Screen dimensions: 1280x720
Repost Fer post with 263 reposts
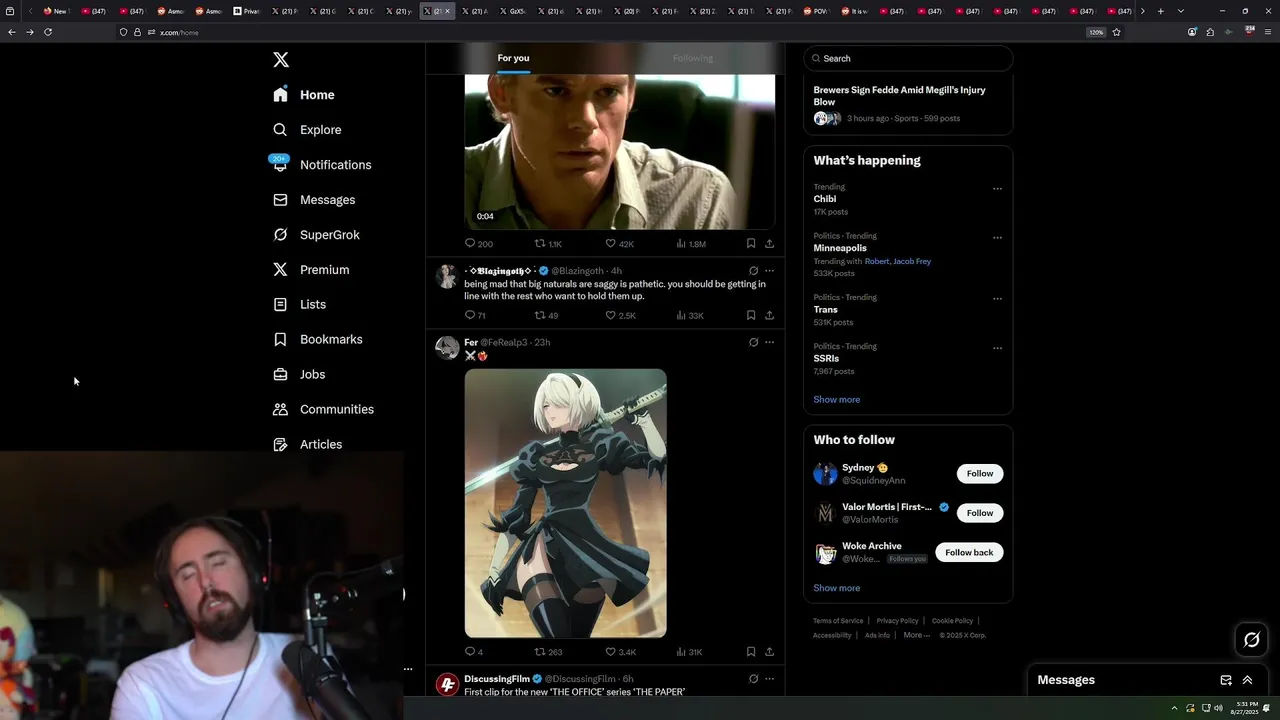(548, 652)
